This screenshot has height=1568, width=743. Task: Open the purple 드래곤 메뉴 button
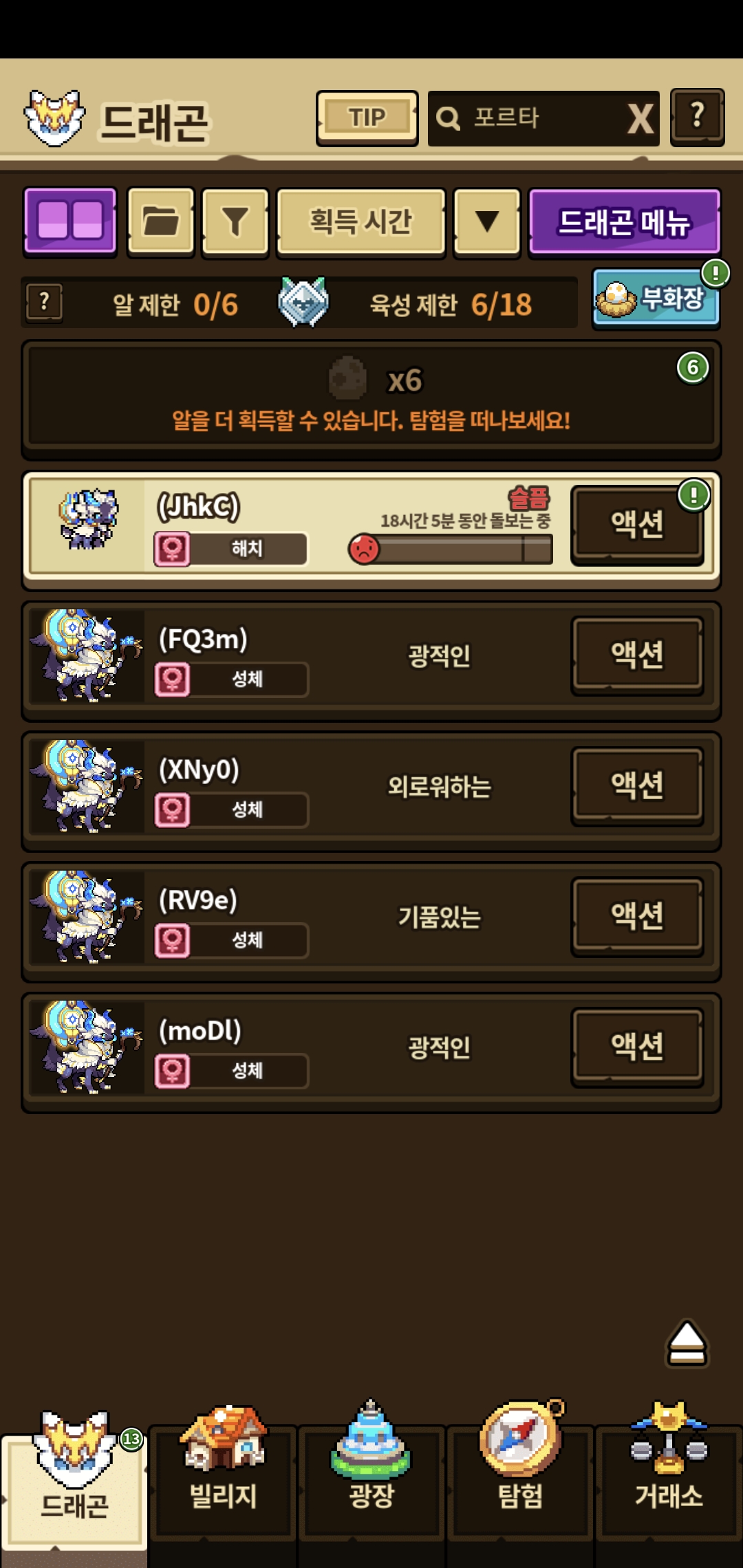coord(625,221)
